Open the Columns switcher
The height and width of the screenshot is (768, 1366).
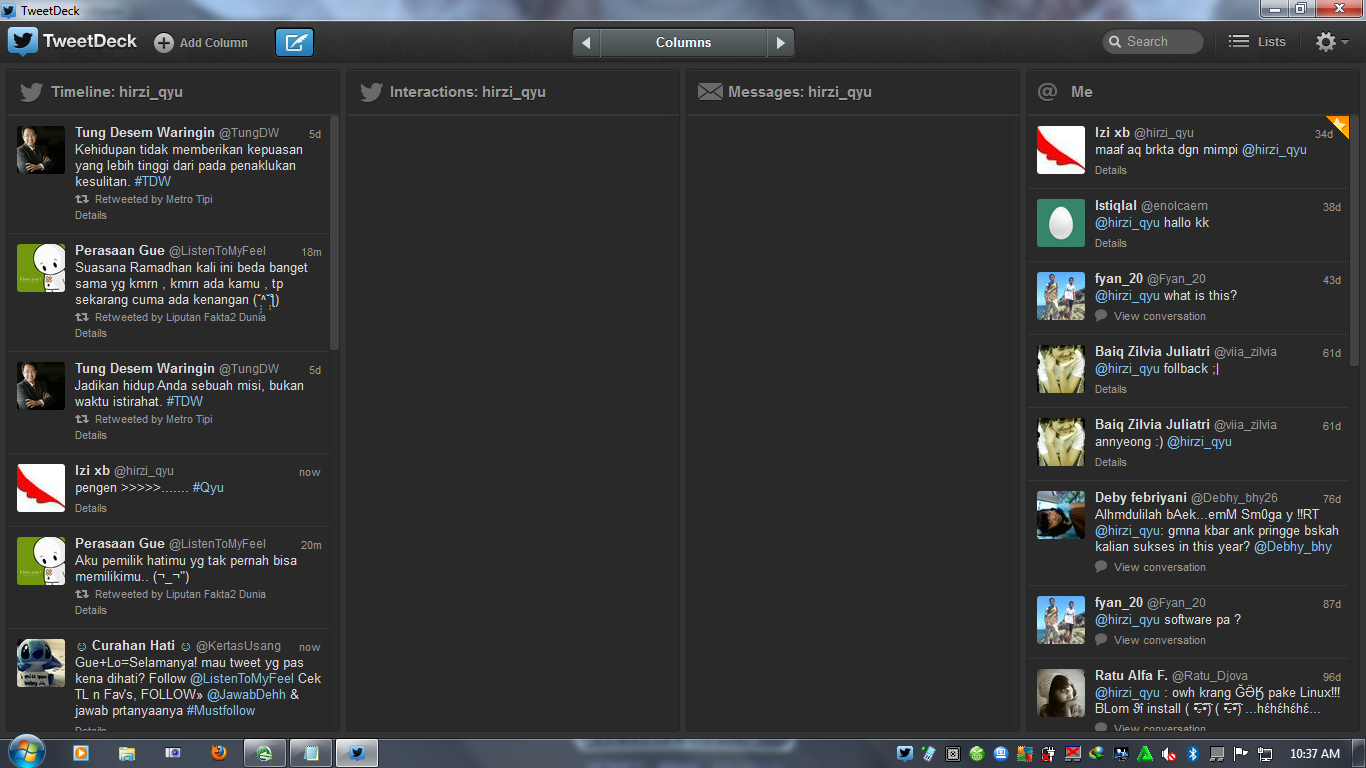pyautogui.click(x=683, y=43)
